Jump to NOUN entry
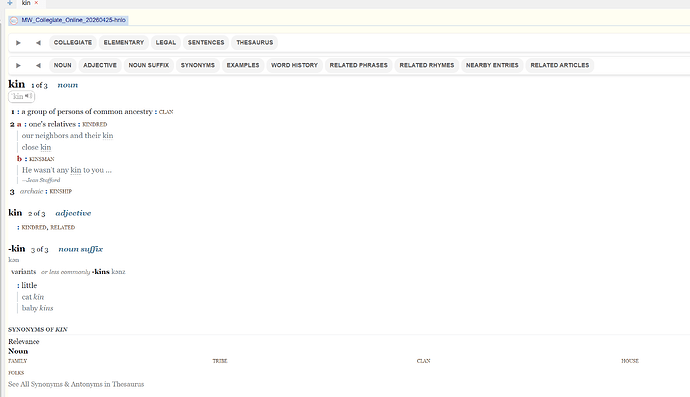The image size is (690, 397). click(62, 65)
